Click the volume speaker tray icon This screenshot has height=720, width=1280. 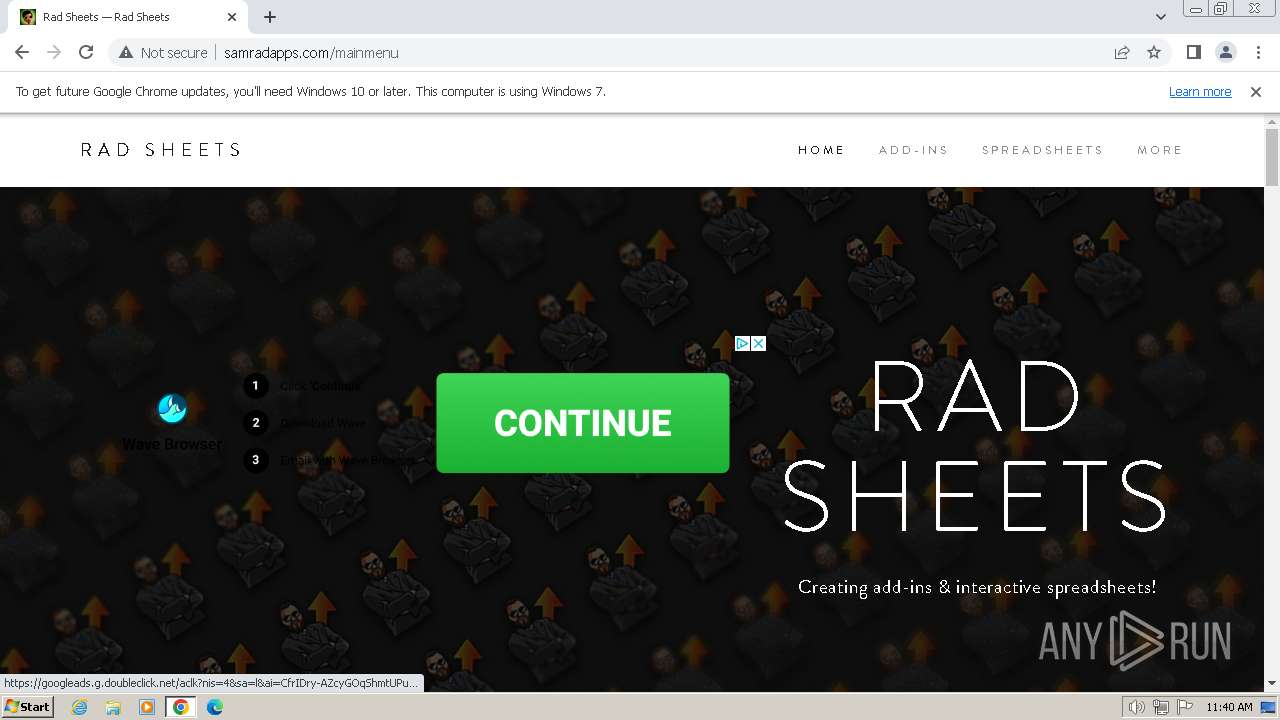pyautogui.click(x=1137, y=707)
